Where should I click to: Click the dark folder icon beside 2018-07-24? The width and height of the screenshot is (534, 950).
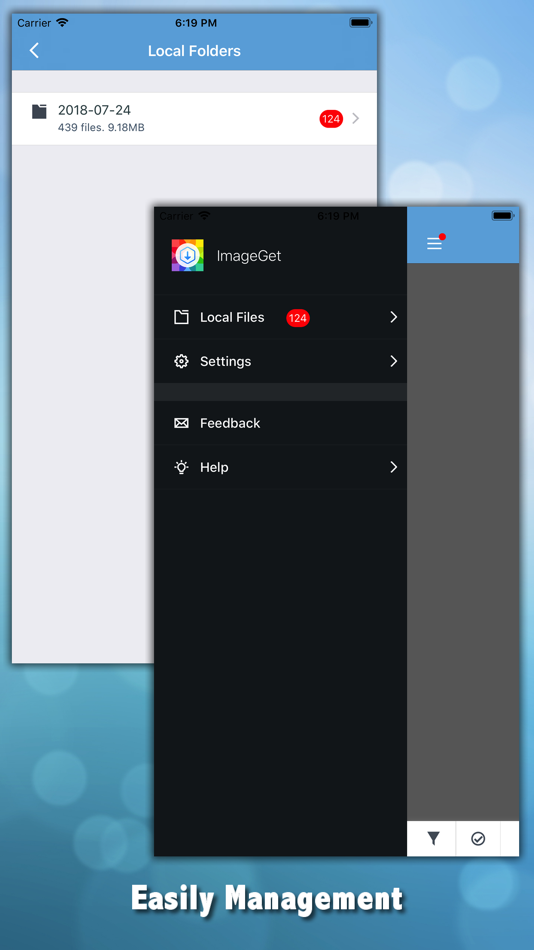39,111
